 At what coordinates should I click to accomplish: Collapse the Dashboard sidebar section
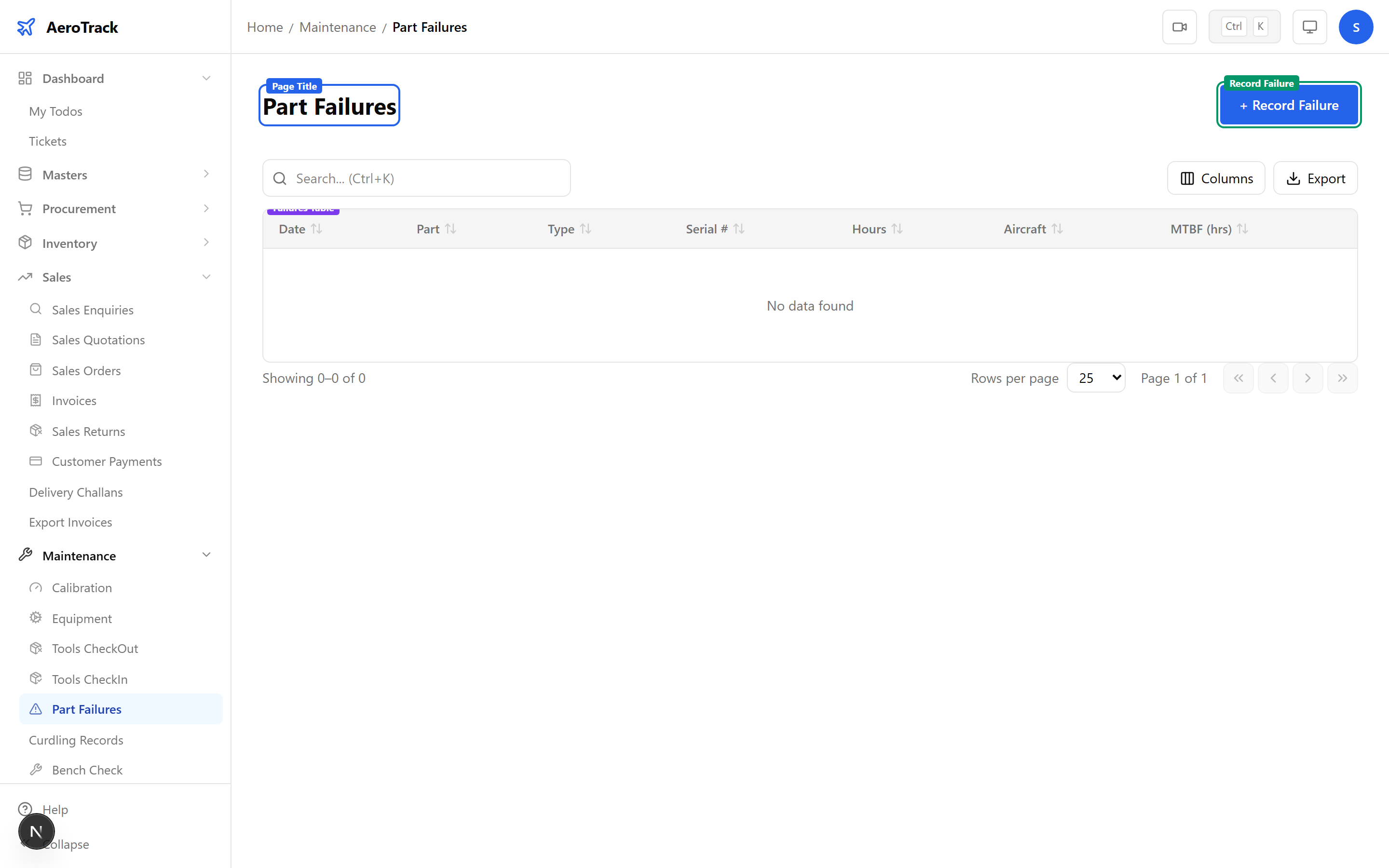[206, 78]
